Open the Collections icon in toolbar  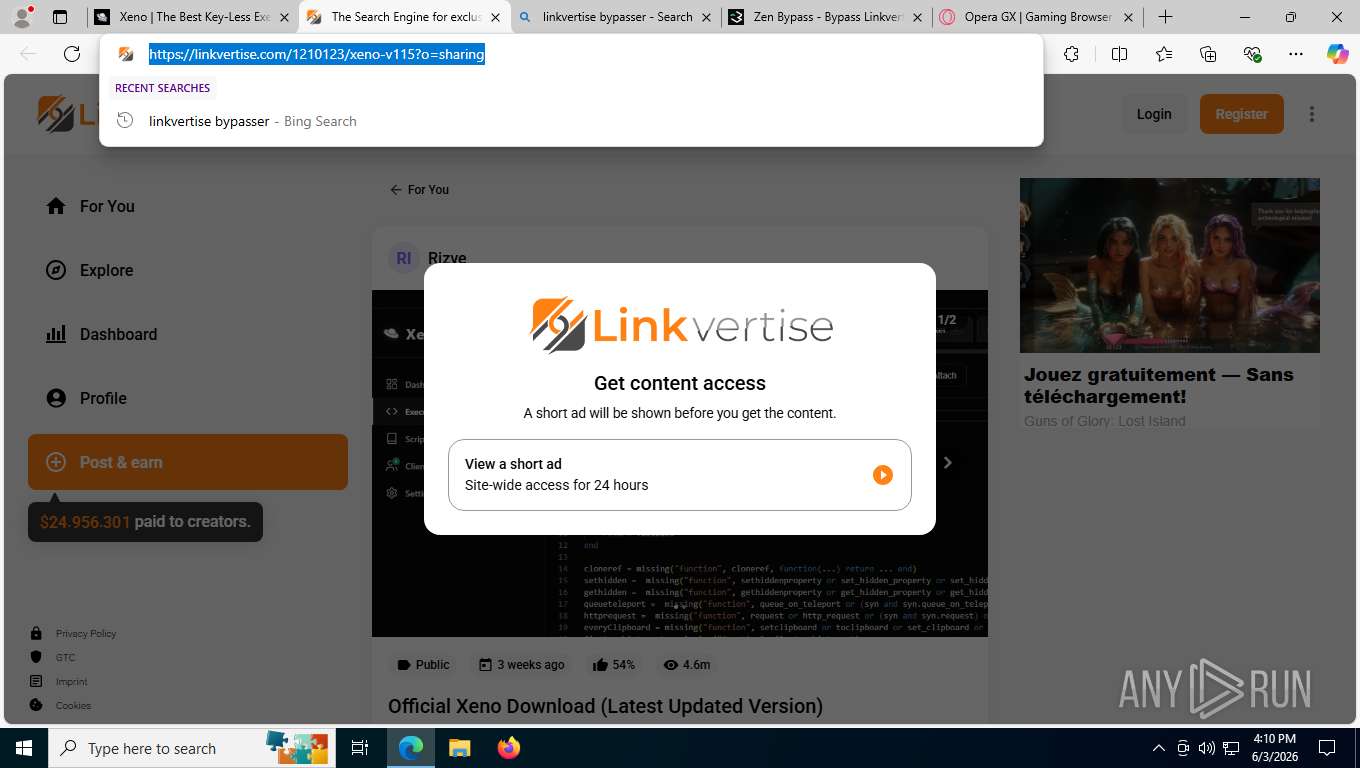(1208, 54)
